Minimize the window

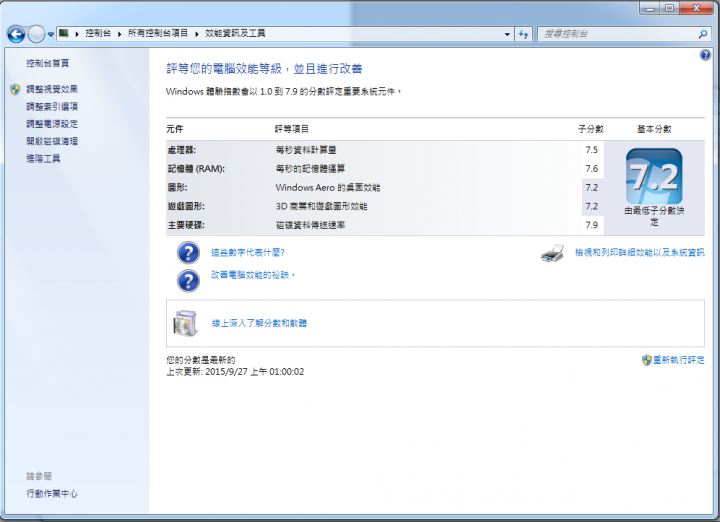click(650, 8)
